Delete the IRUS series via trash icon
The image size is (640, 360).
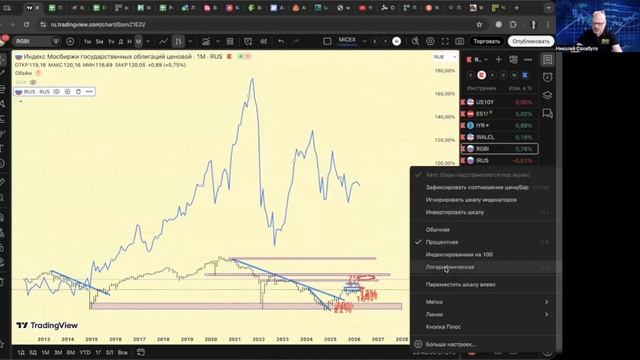click(x=78, y=92)
